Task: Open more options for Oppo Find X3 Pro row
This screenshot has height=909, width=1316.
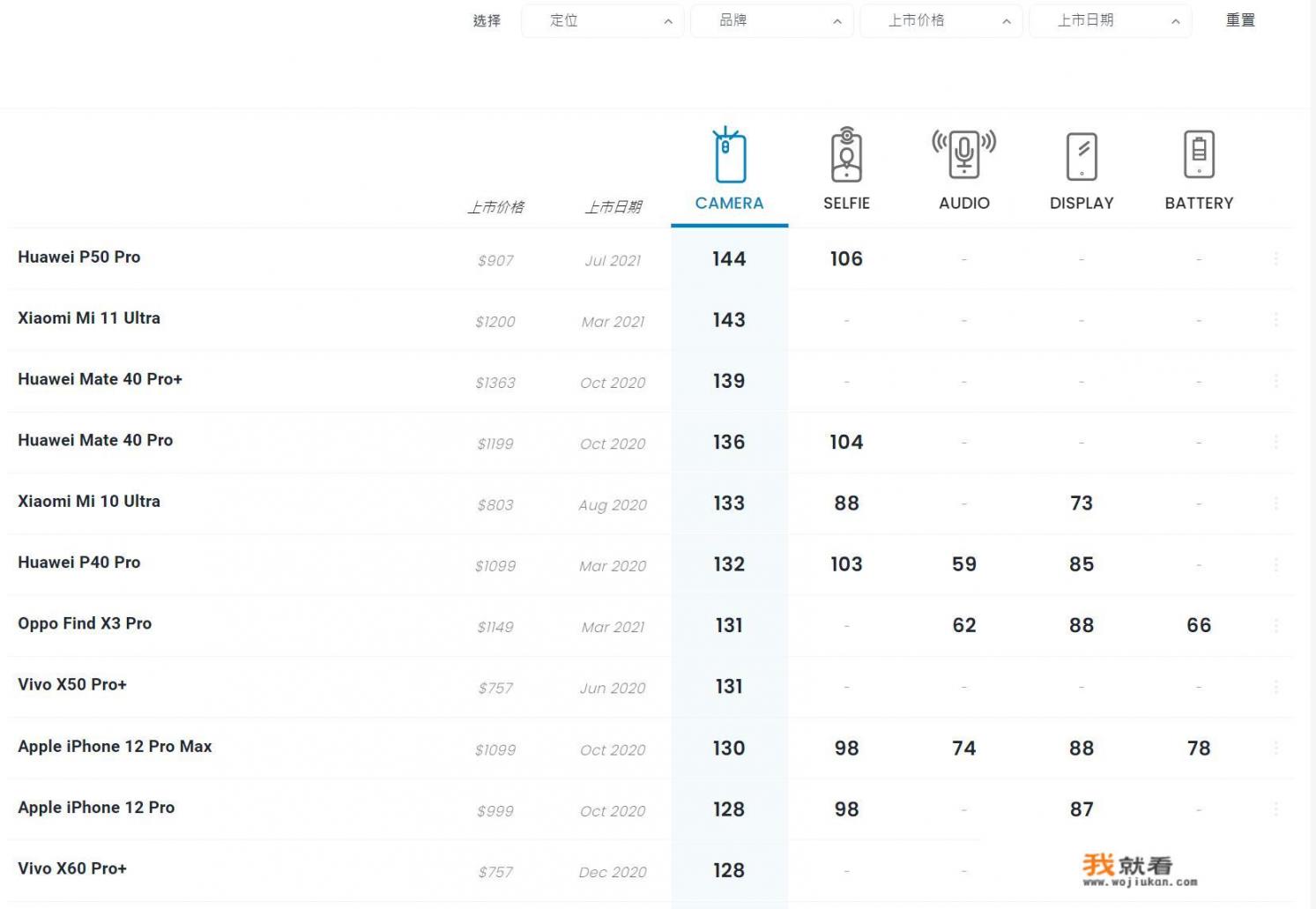Action: (1275, 625)
